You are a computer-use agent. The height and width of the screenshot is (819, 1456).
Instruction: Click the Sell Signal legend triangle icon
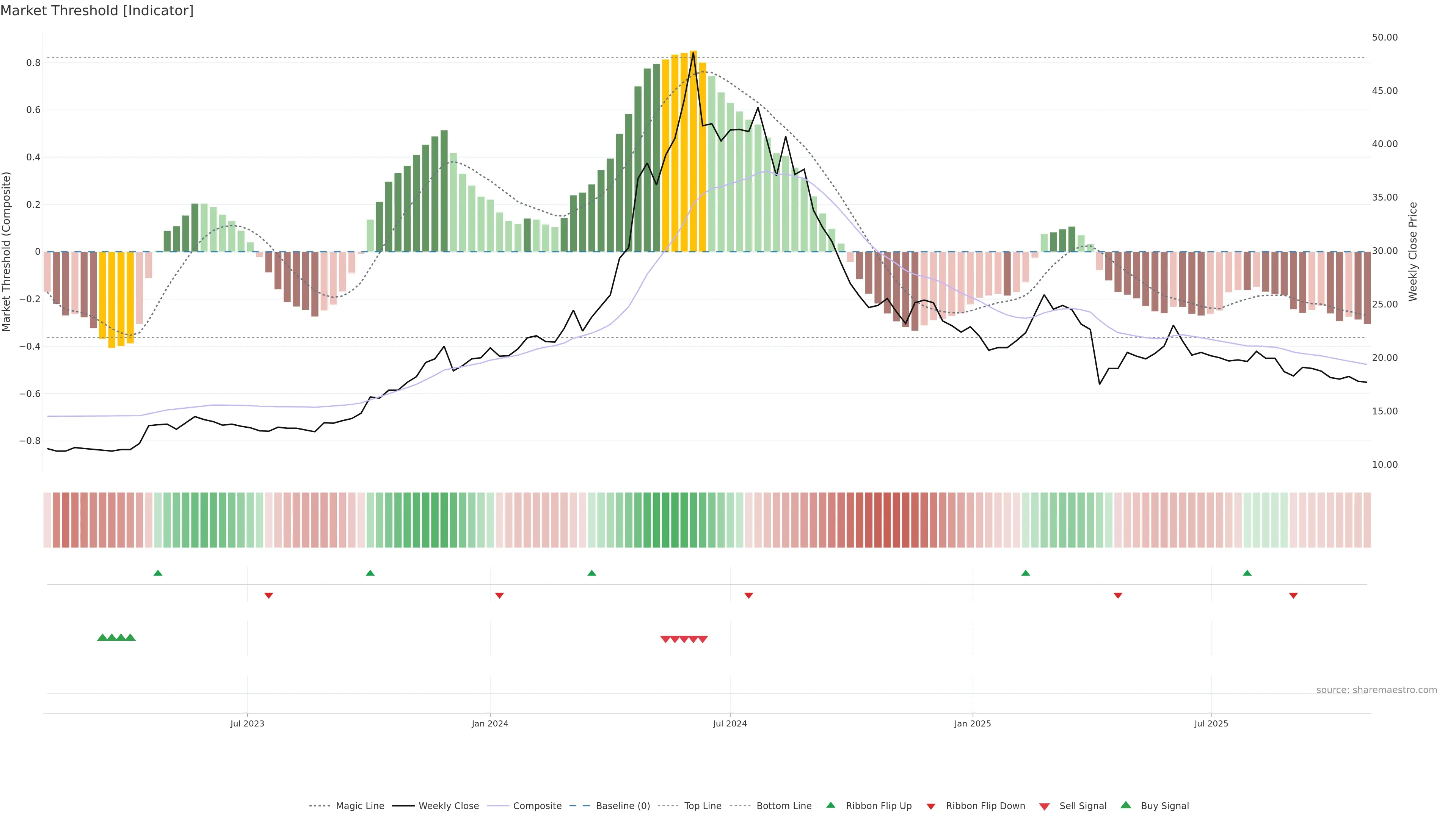click(1044, 806)
